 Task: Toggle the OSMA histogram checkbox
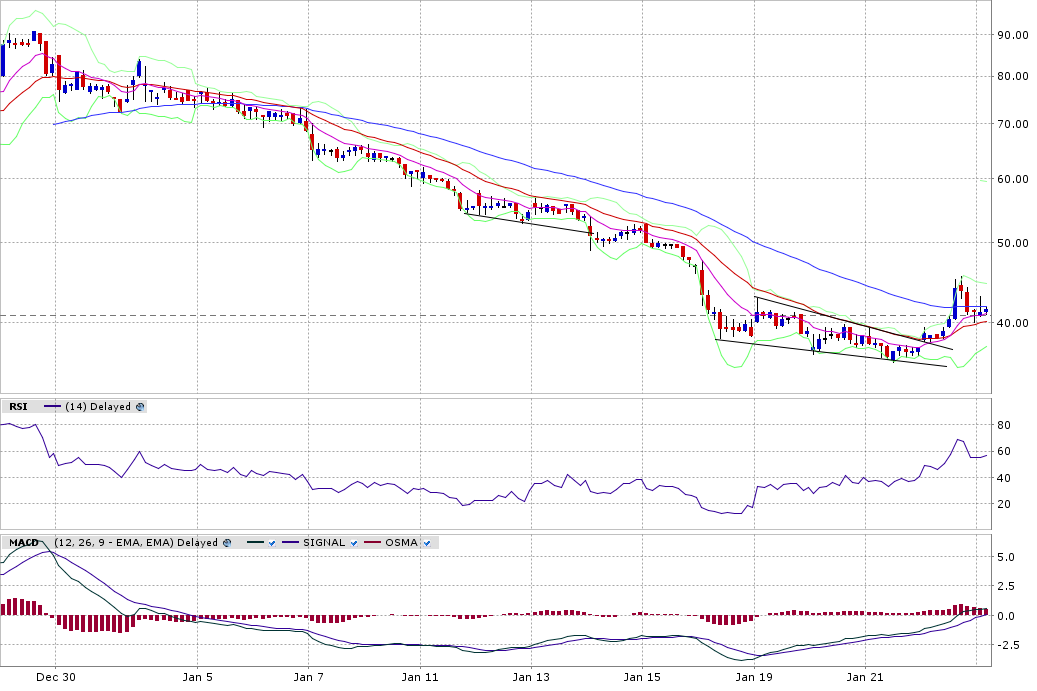427,543
